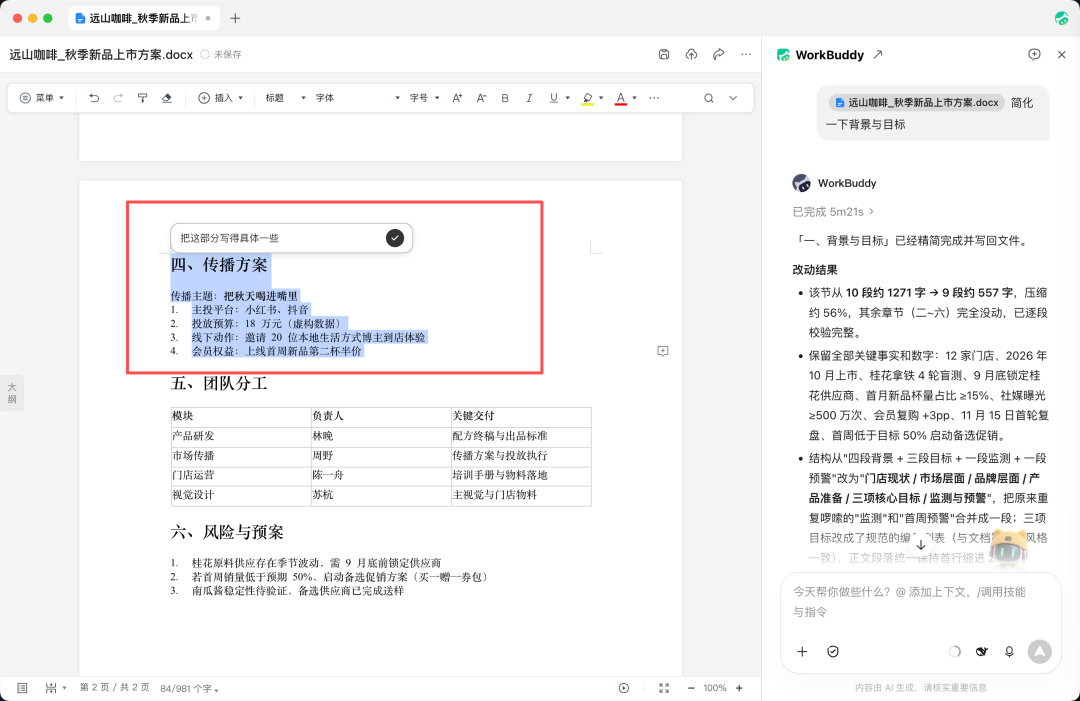
Task: Pop out WorkBuddy with the arrow icon
Action: (878, 54)
